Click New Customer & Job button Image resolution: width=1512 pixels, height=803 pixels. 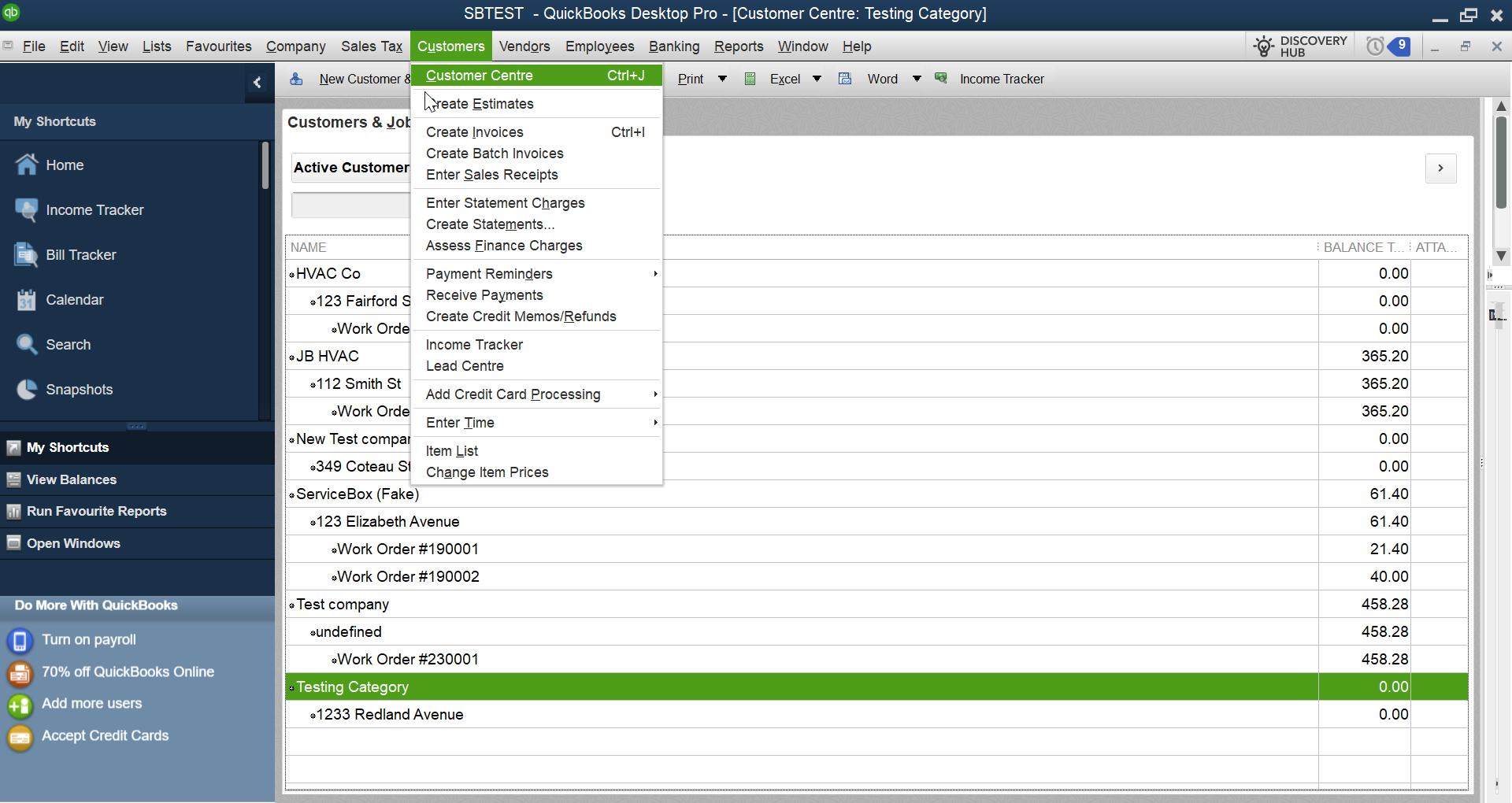click(365, 79)
